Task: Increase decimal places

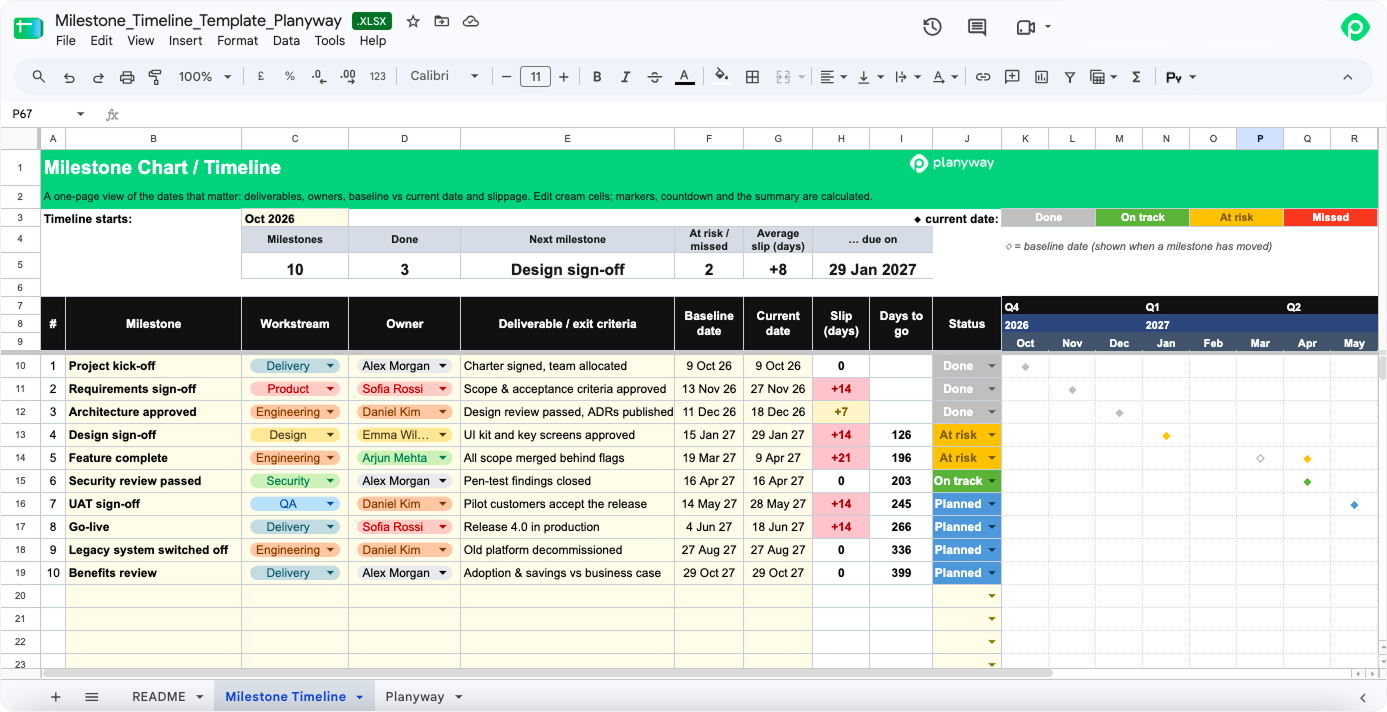Action: click(x=348, y=77)
